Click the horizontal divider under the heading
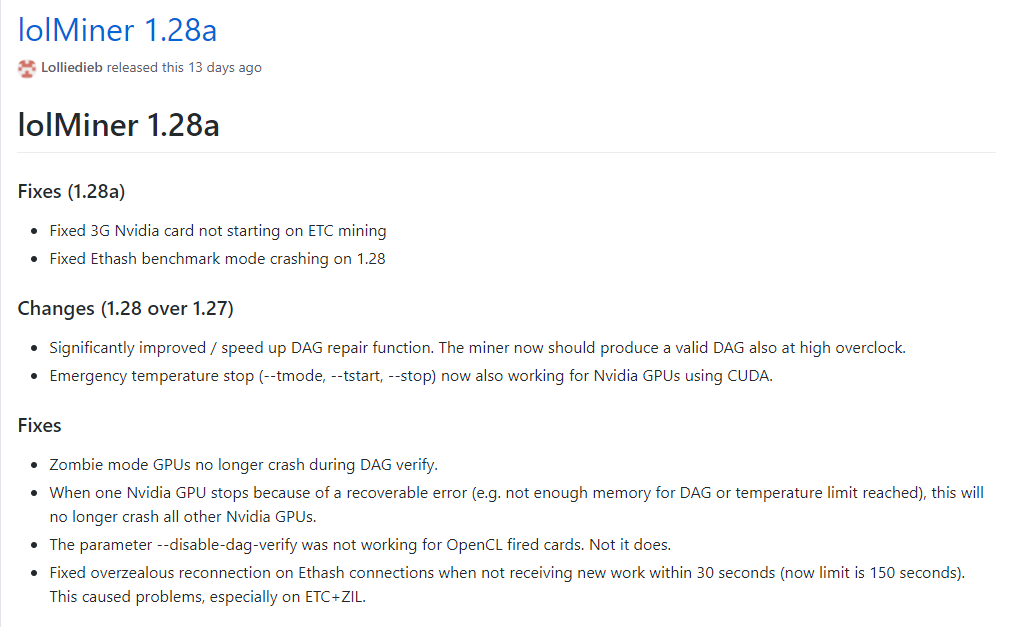Screen dimensions: 1009x627 click(x=506, y=153)
